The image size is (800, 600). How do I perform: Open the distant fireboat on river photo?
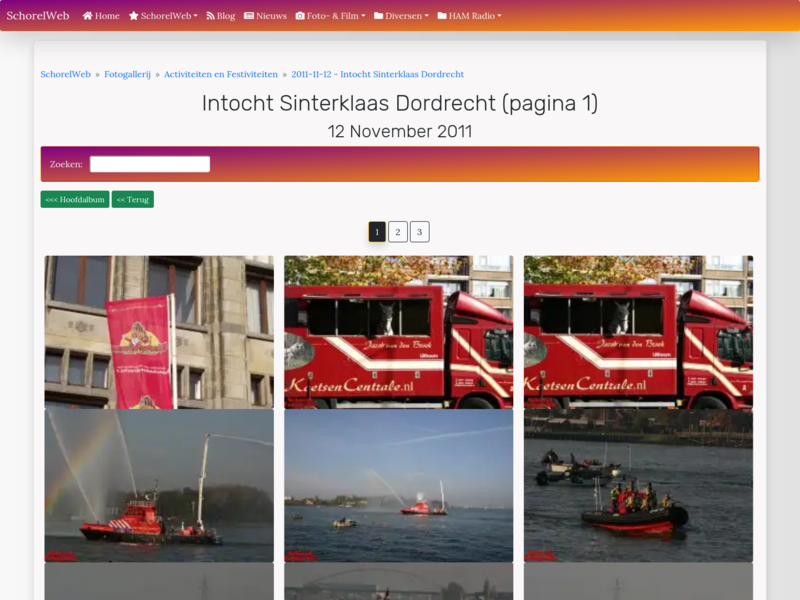coord(398,485)
